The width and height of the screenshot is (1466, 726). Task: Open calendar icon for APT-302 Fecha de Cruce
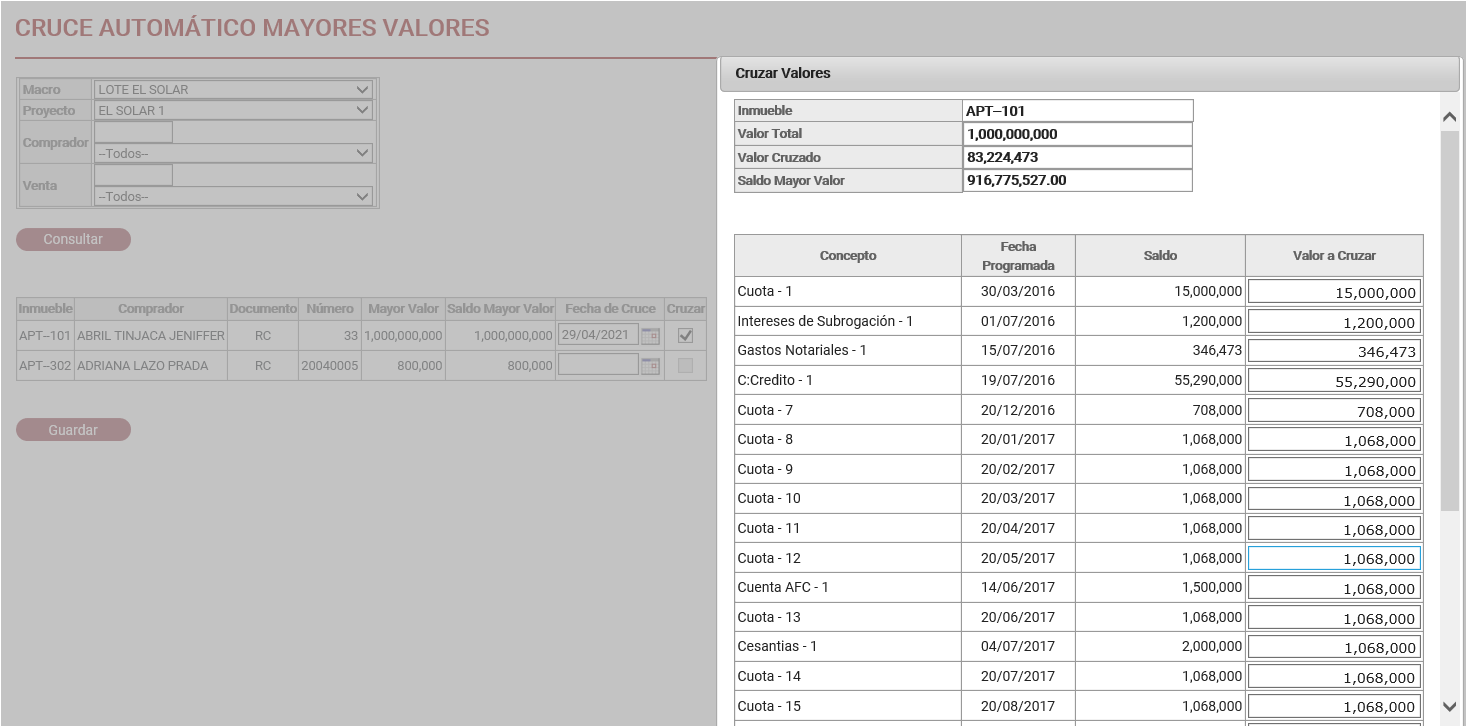pyautogui.click(x=650, y=366)
